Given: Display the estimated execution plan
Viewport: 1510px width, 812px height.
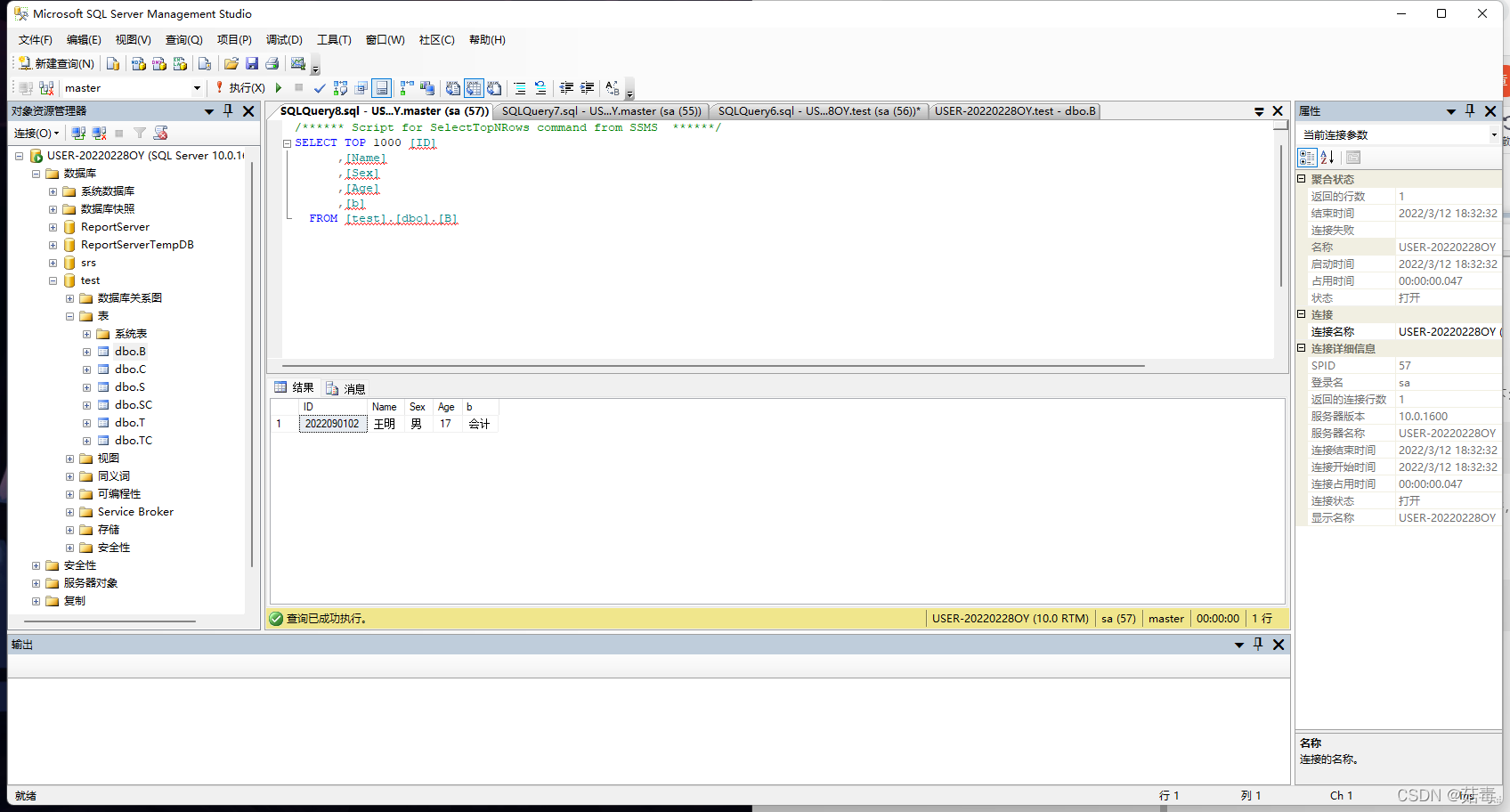Looking at the screenshot, I should tap(340, 88).
